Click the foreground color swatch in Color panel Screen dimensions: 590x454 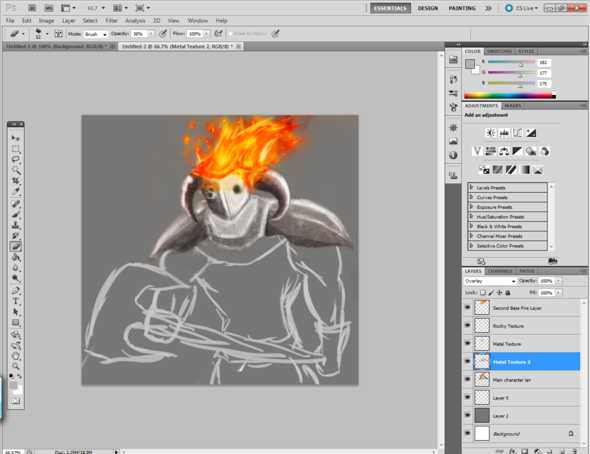pos(469,64)
